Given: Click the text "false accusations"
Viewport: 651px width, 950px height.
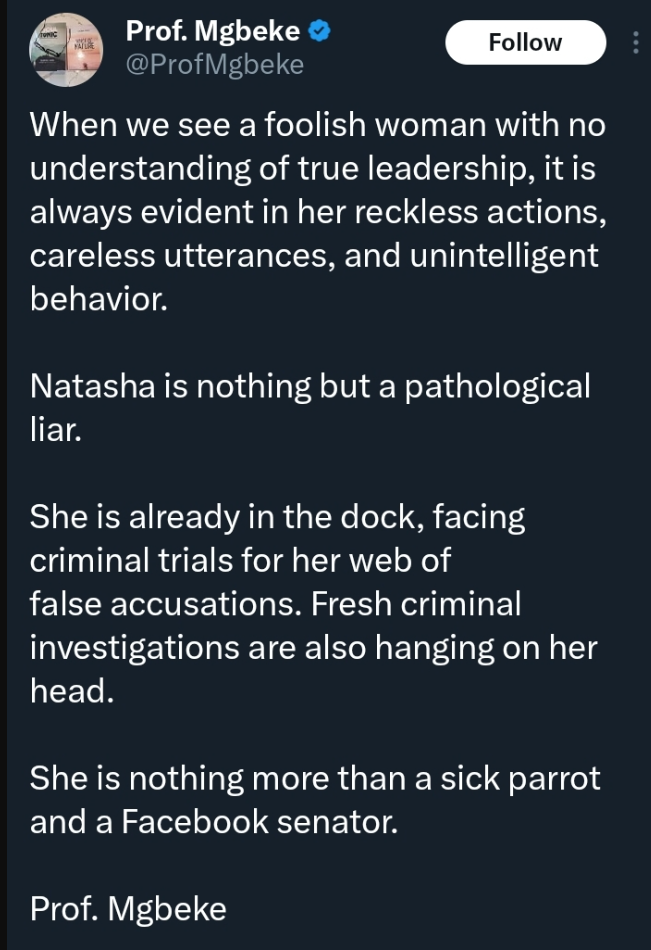Looking at the screenshot, I should pos(162,603).
